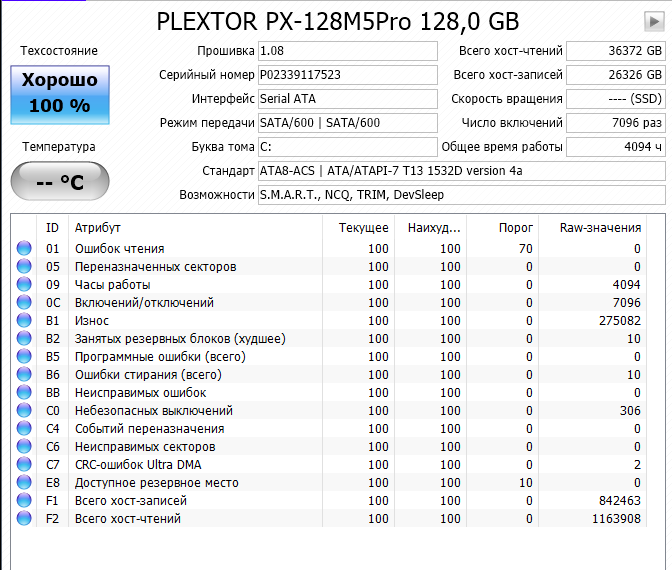Click the status orb next to Износ
This screenshot has height=570, width=672.
[24, 321]
